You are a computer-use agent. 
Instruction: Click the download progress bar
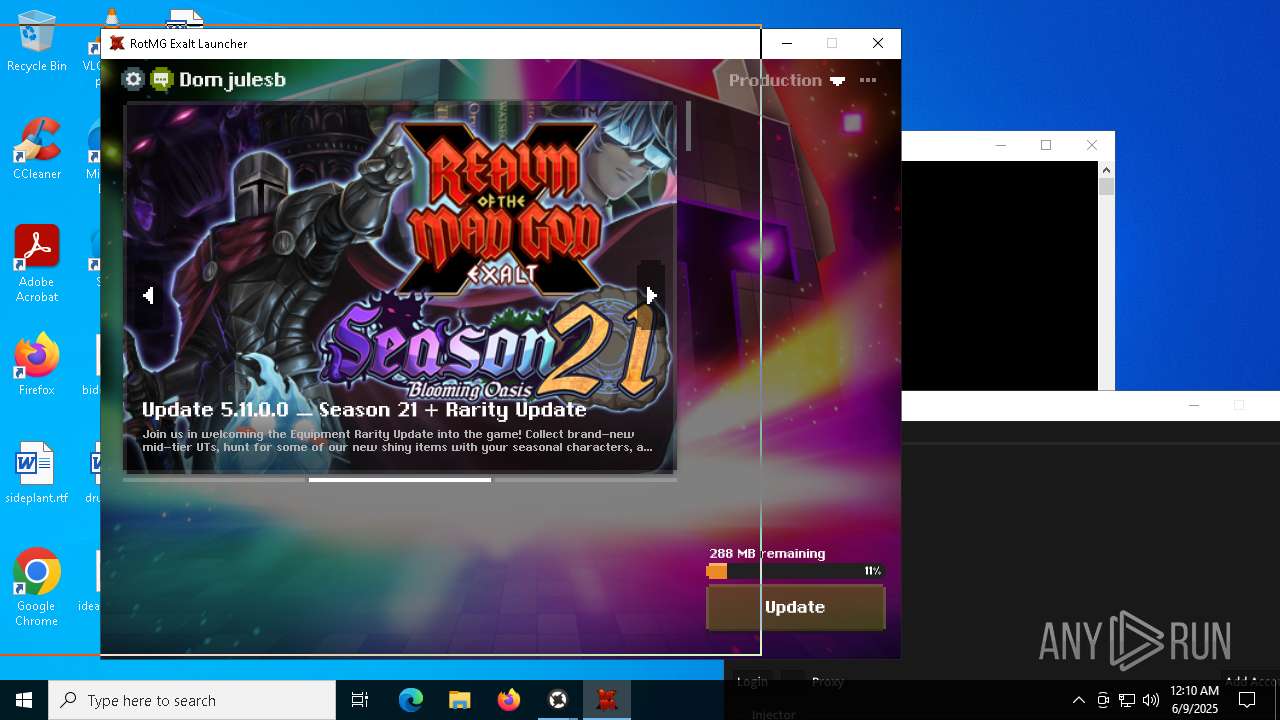[795, 571]
